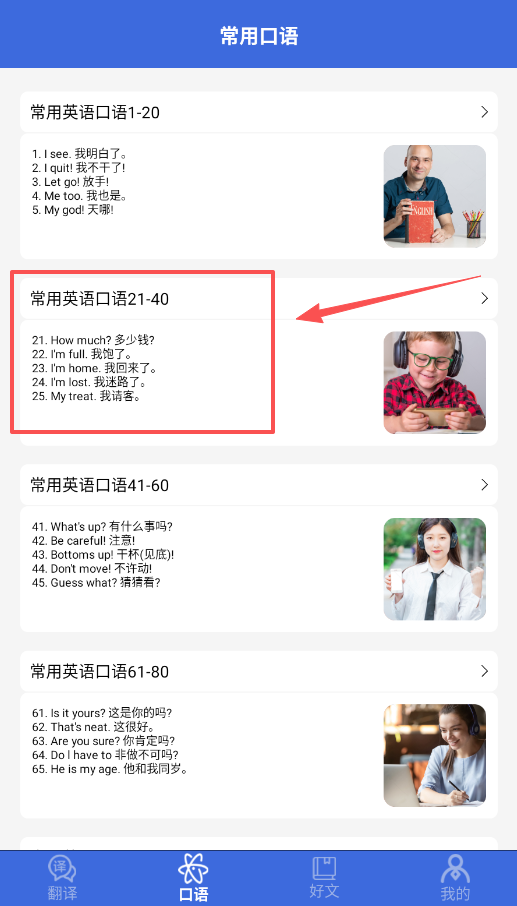Tap the woman in tie with headphones photo

click(434, 569)
